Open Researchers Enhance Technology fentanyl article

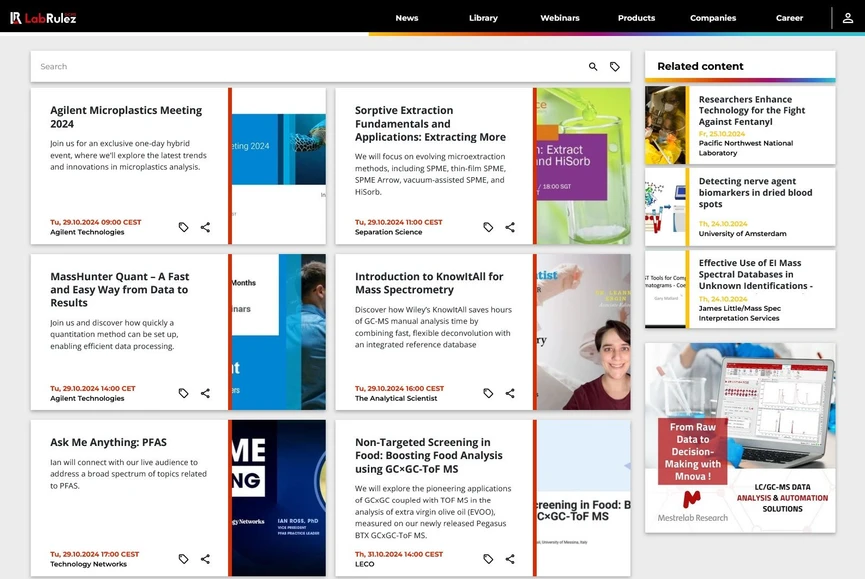[x=751, y=110]
